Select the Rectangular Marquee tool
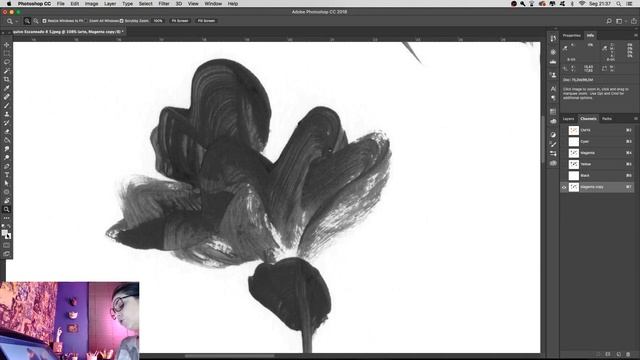 point(7,53)
